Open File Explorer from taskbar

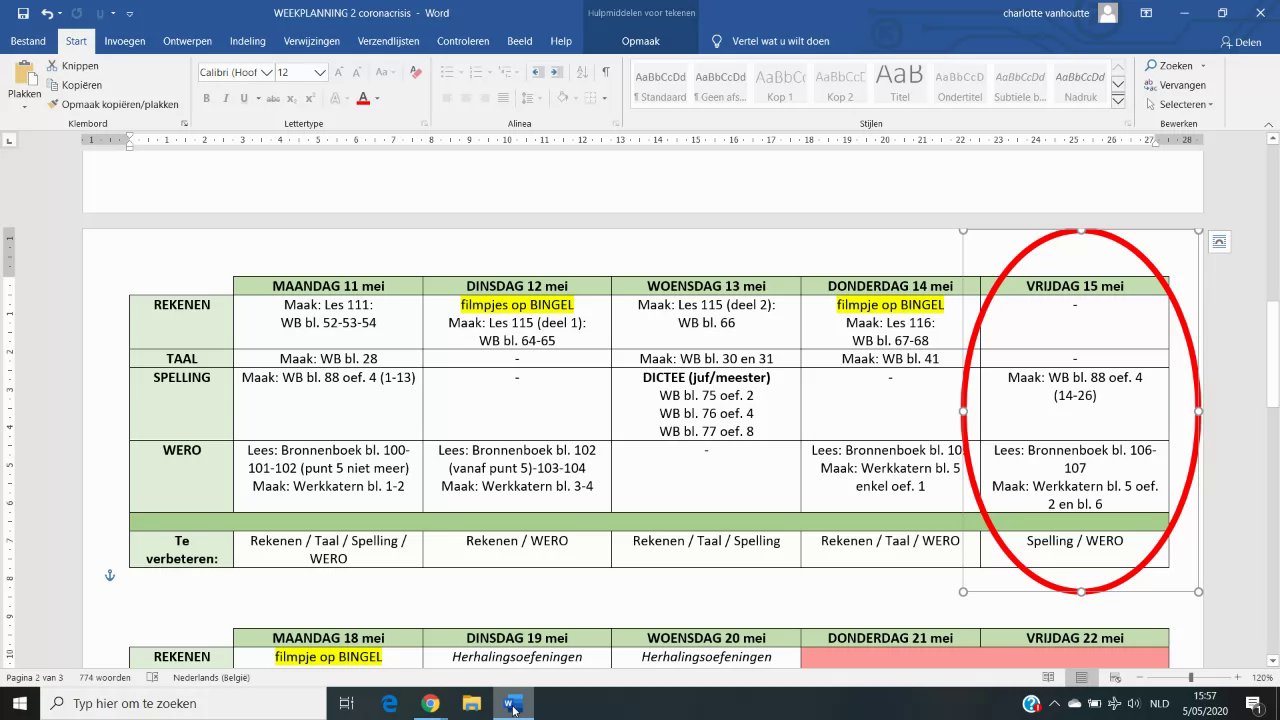471,704
